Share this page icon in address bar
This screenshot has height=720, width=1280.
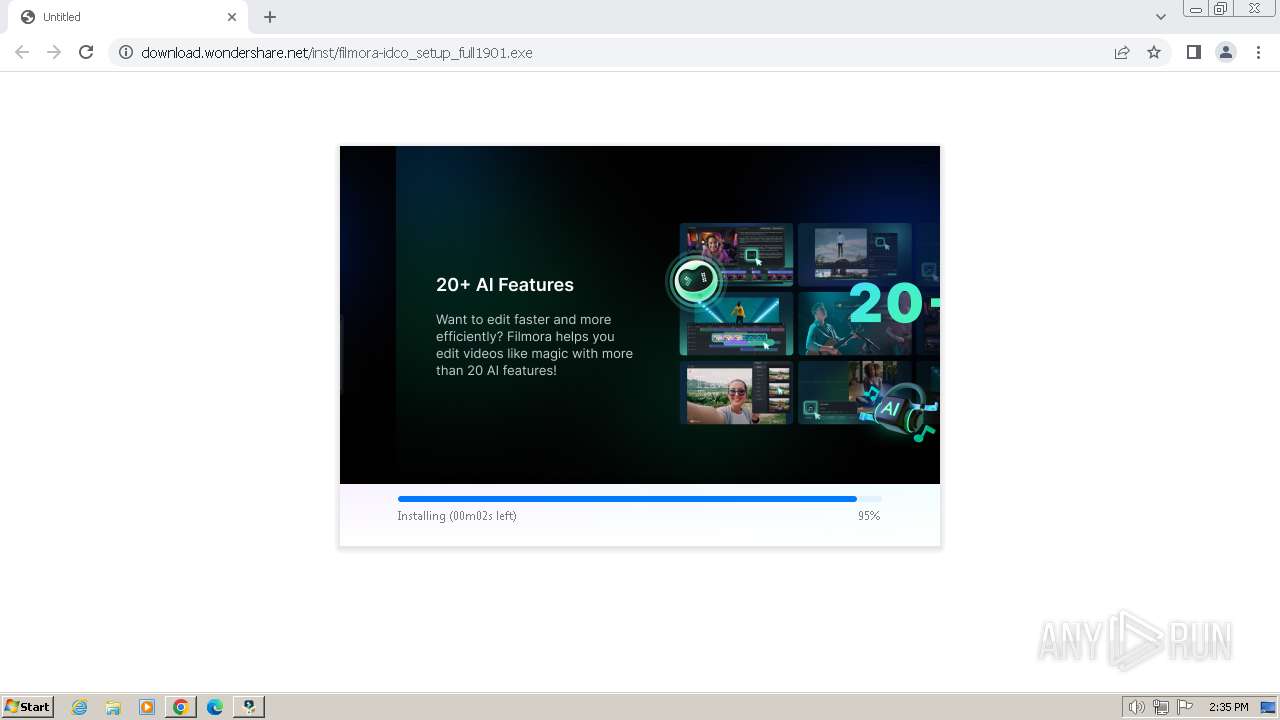[x=1122, y=52]
